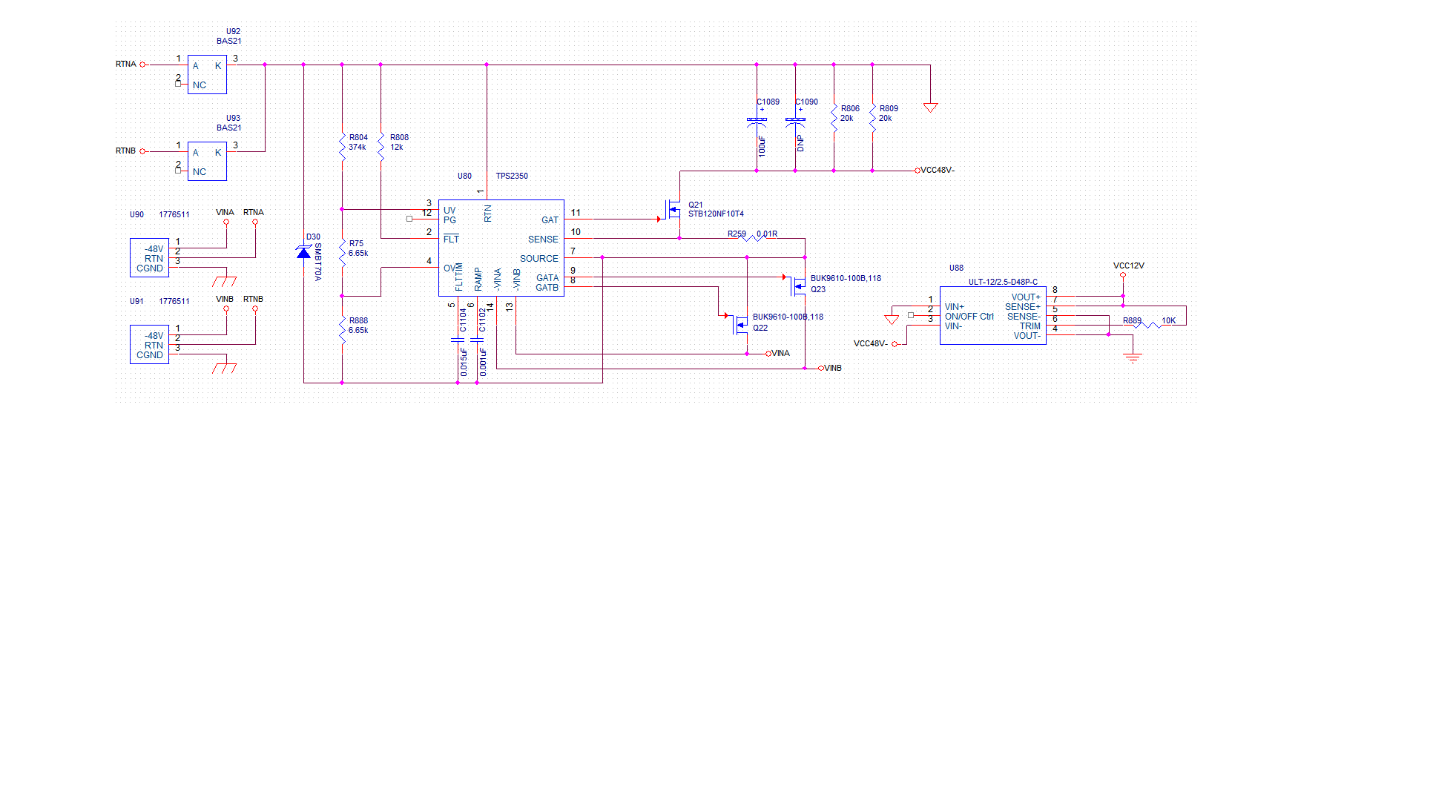Select the C1090 capacitor symbol

click(795, 122)
